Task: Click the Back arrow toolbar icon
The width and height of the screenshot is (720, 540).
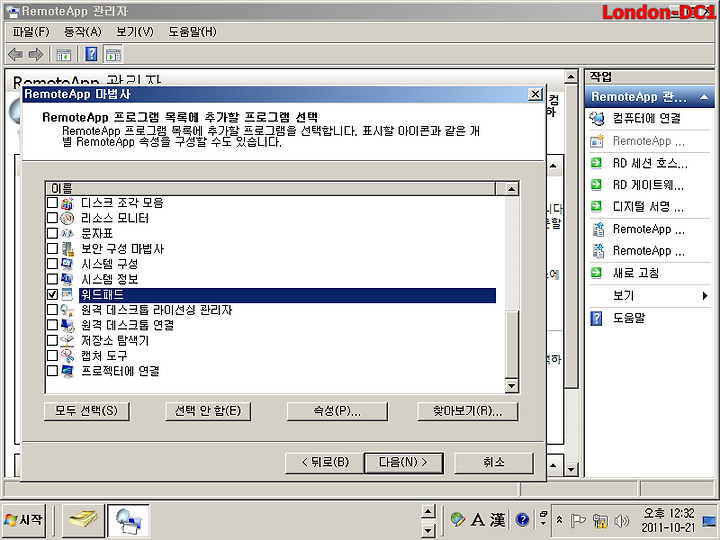Action: (x=16, y=55)
